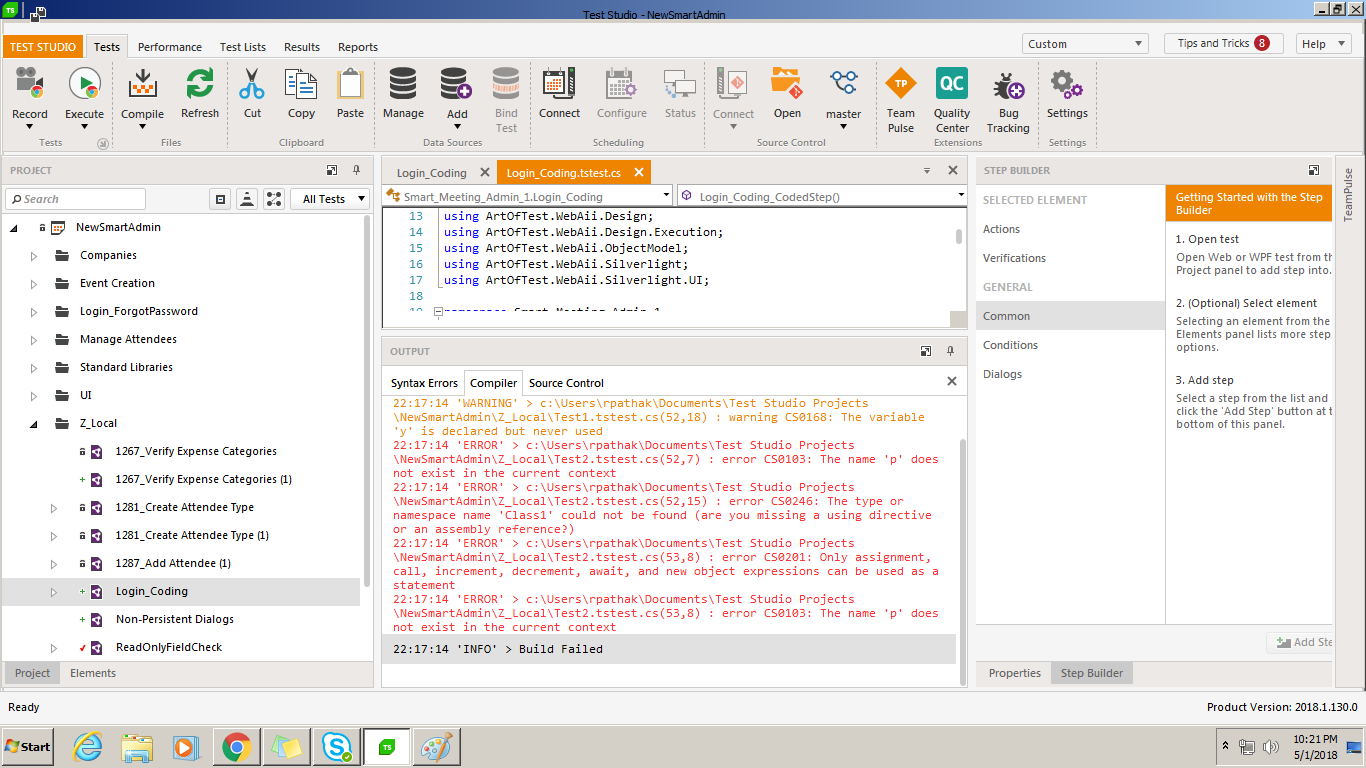The width and height of the screenshot is (1366, 768).
Task: Open the Settings gear icon
Action: click(x=1067, y=84)
